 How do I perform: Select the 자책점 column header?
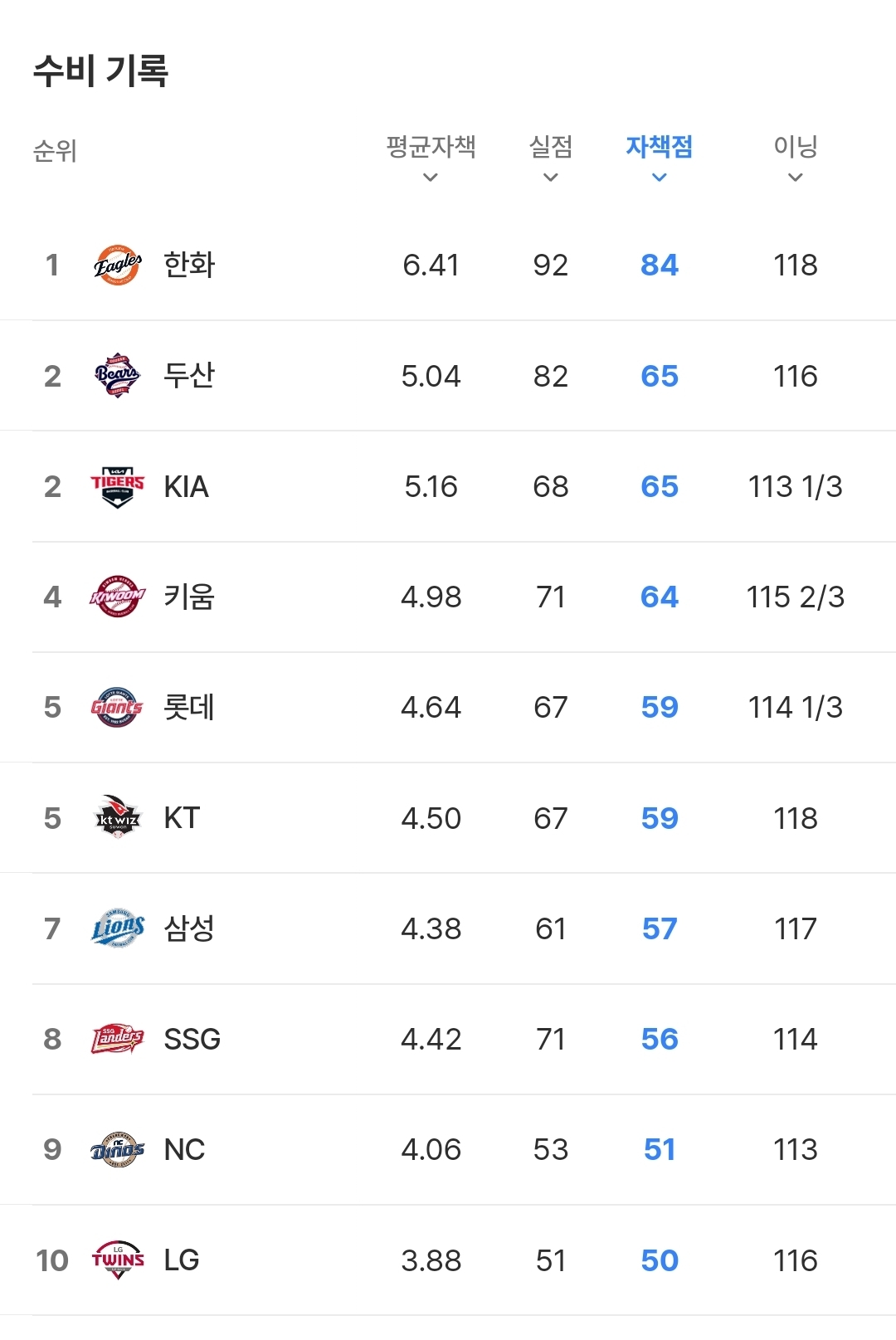point(660,147)
